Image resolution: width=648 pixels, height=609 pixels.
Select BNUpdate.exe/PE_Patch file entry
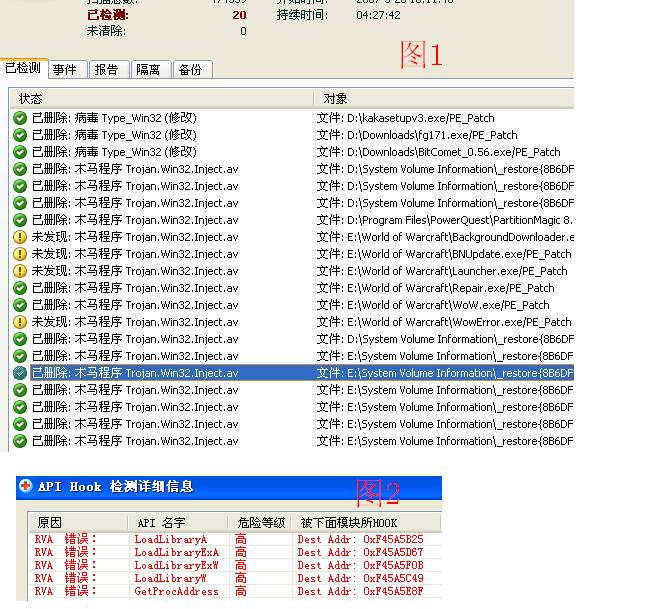coord(444,254)
